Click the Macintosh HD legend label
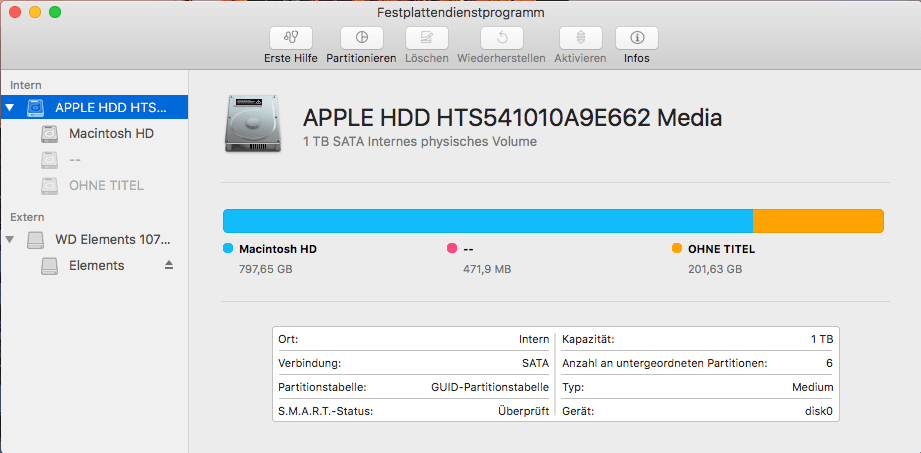 click(x=278, y=249)
